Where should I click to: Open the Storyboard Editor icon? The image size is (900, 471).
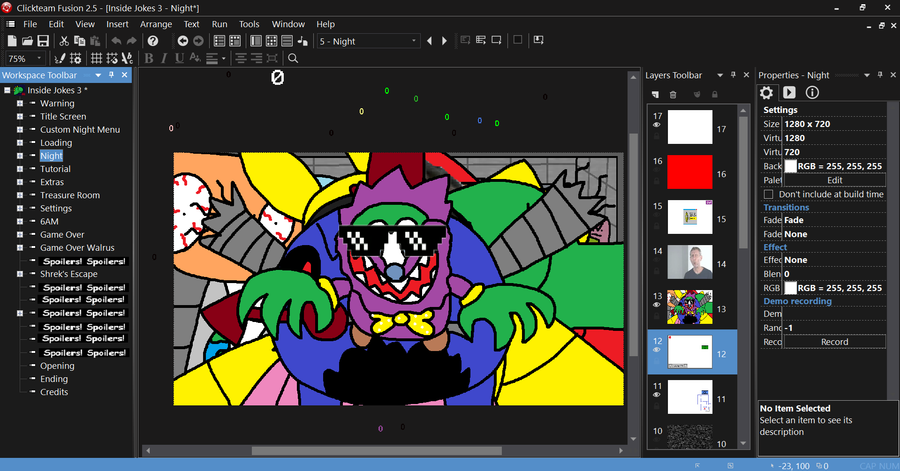point(219,41)
